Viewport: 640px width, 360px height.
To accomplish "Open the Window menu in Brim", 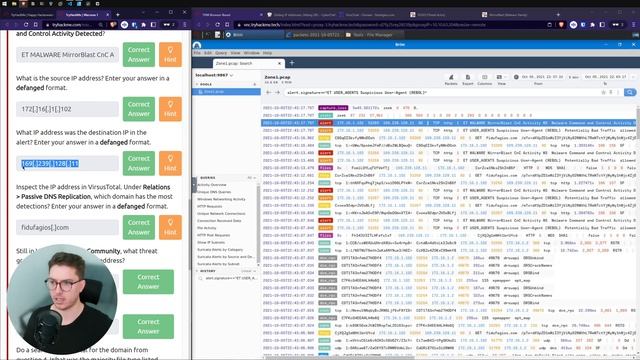I will coord(251,53).
